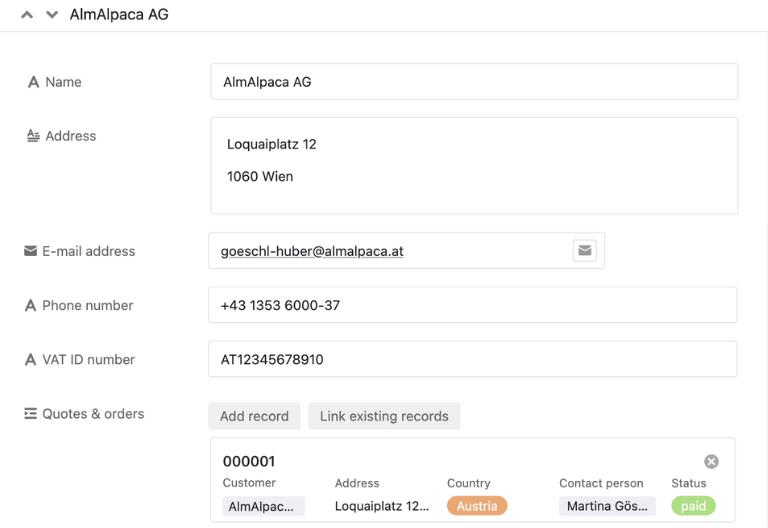Go to previous record with up chevron
The image size is (768, 528).
pos(27,15)
